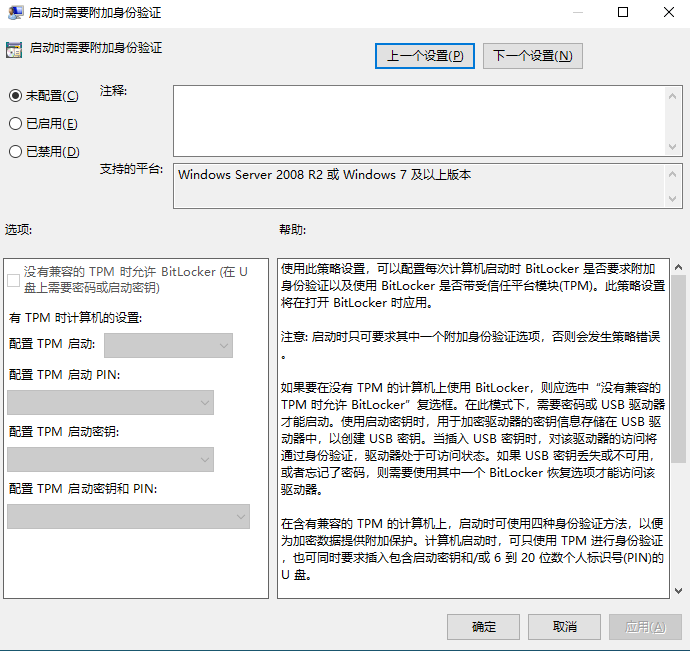Image resolution: width=690 pixels, height=651 pixels.
Task: Maximize the policy settings window
Action: click(623, 13)
